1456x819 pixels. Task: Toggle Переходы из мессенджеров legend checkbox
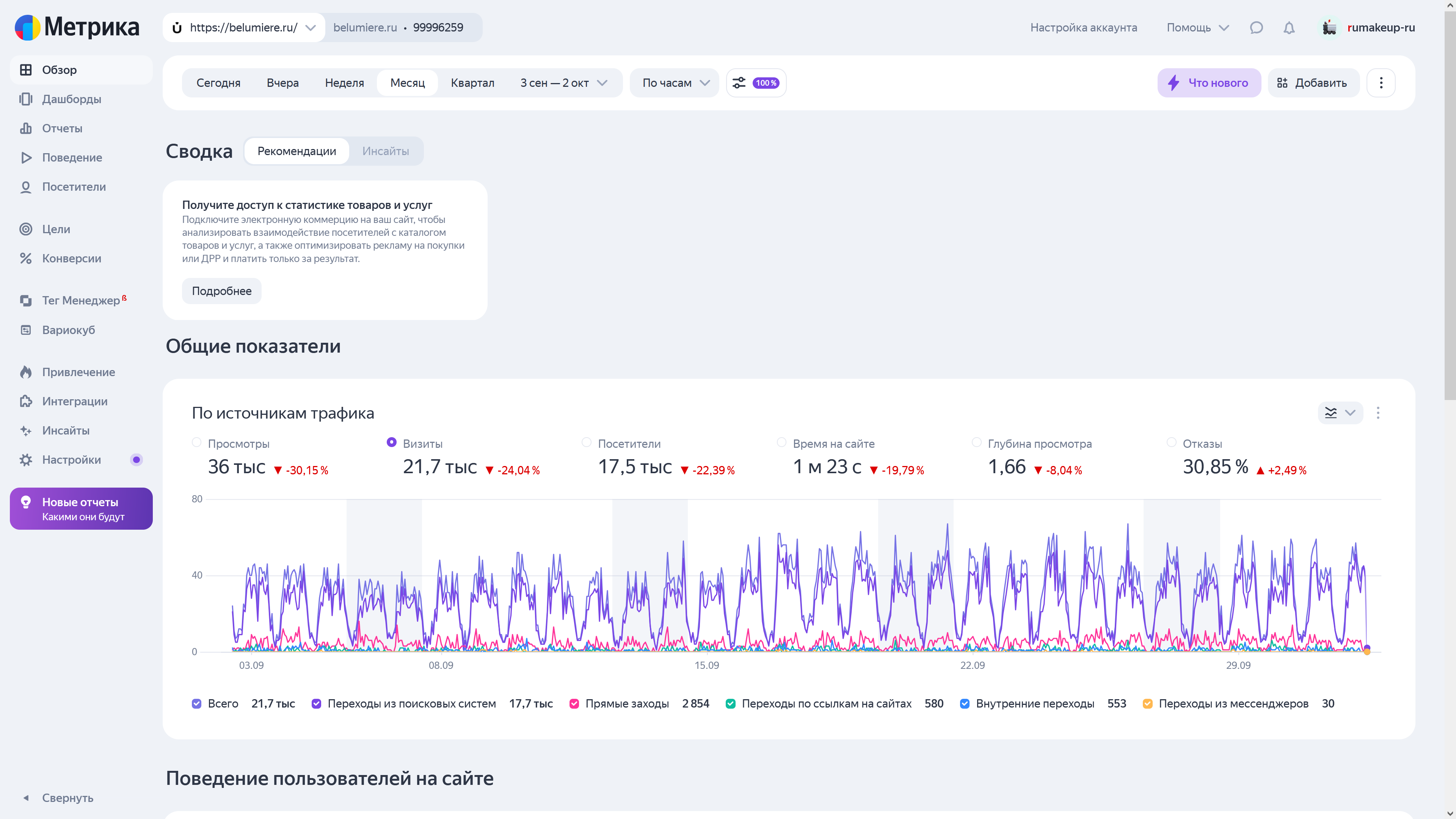pyautogui.click(x=1147, y=704)
